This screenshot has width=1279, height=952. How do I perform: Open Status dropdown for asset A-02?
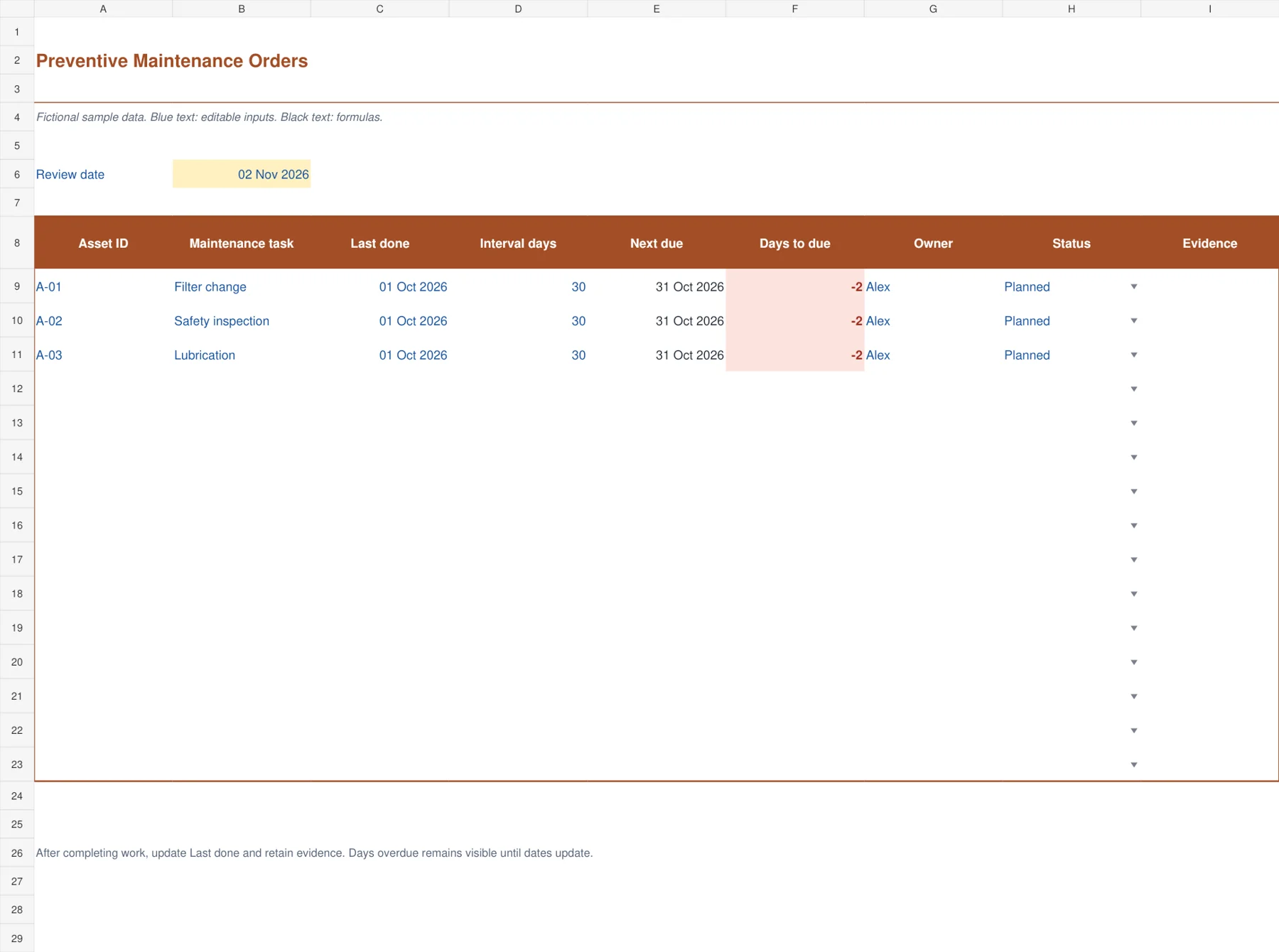click(1134, 320)
